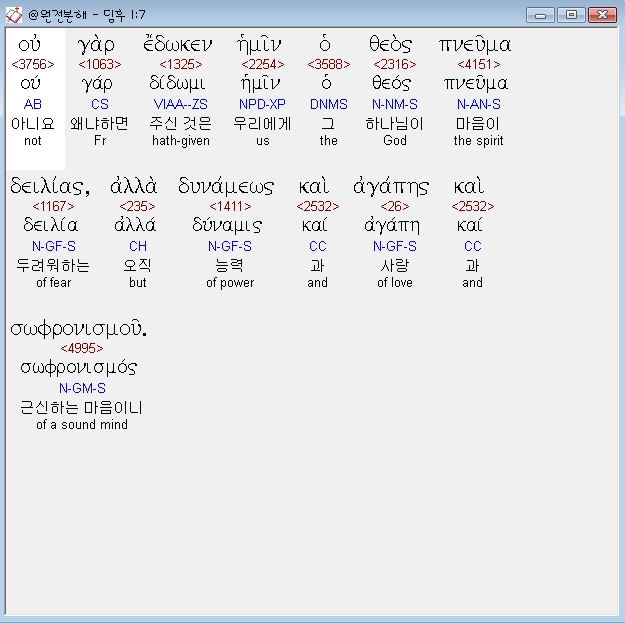Click Strong's number <1411>

(x=230, y=206)
